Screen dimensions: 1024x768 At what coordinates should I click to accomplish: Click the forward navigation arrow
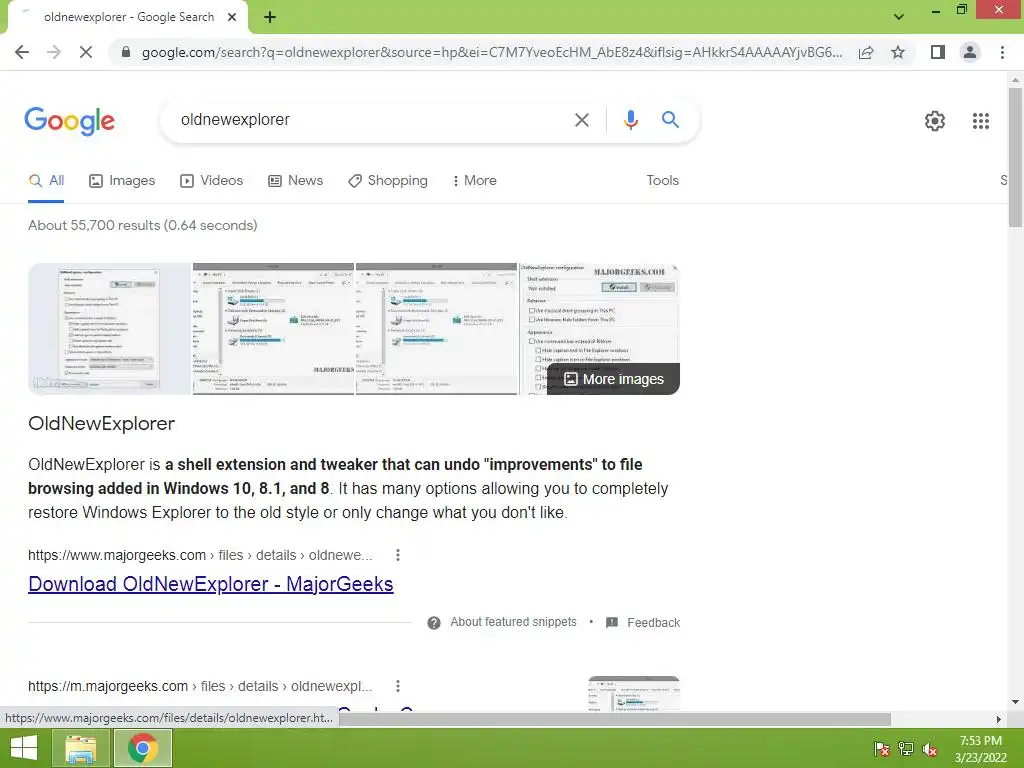[x=54, y=52]
